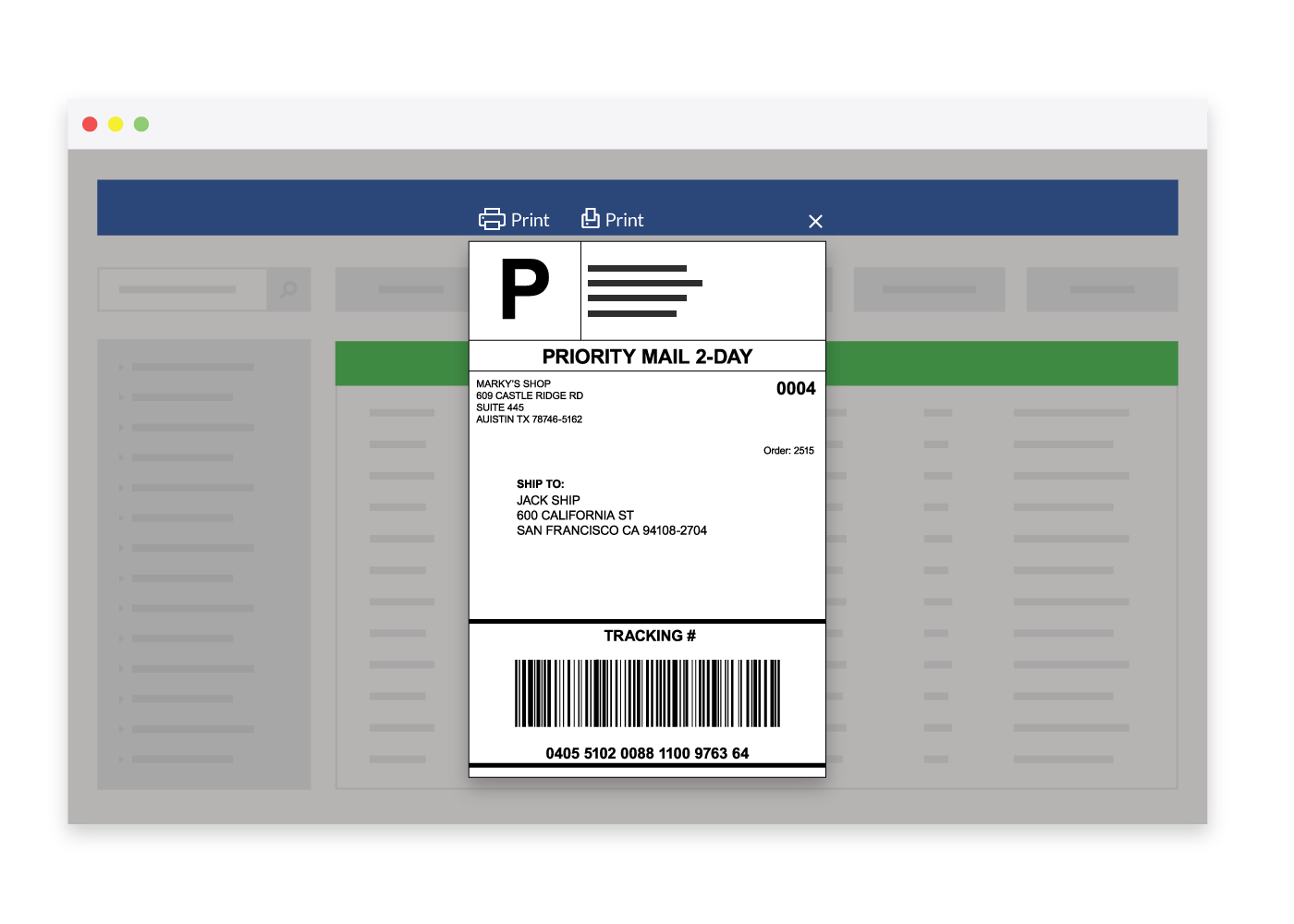
Task: Click the Order: 2515 text
Action: [x=788, y=451]
